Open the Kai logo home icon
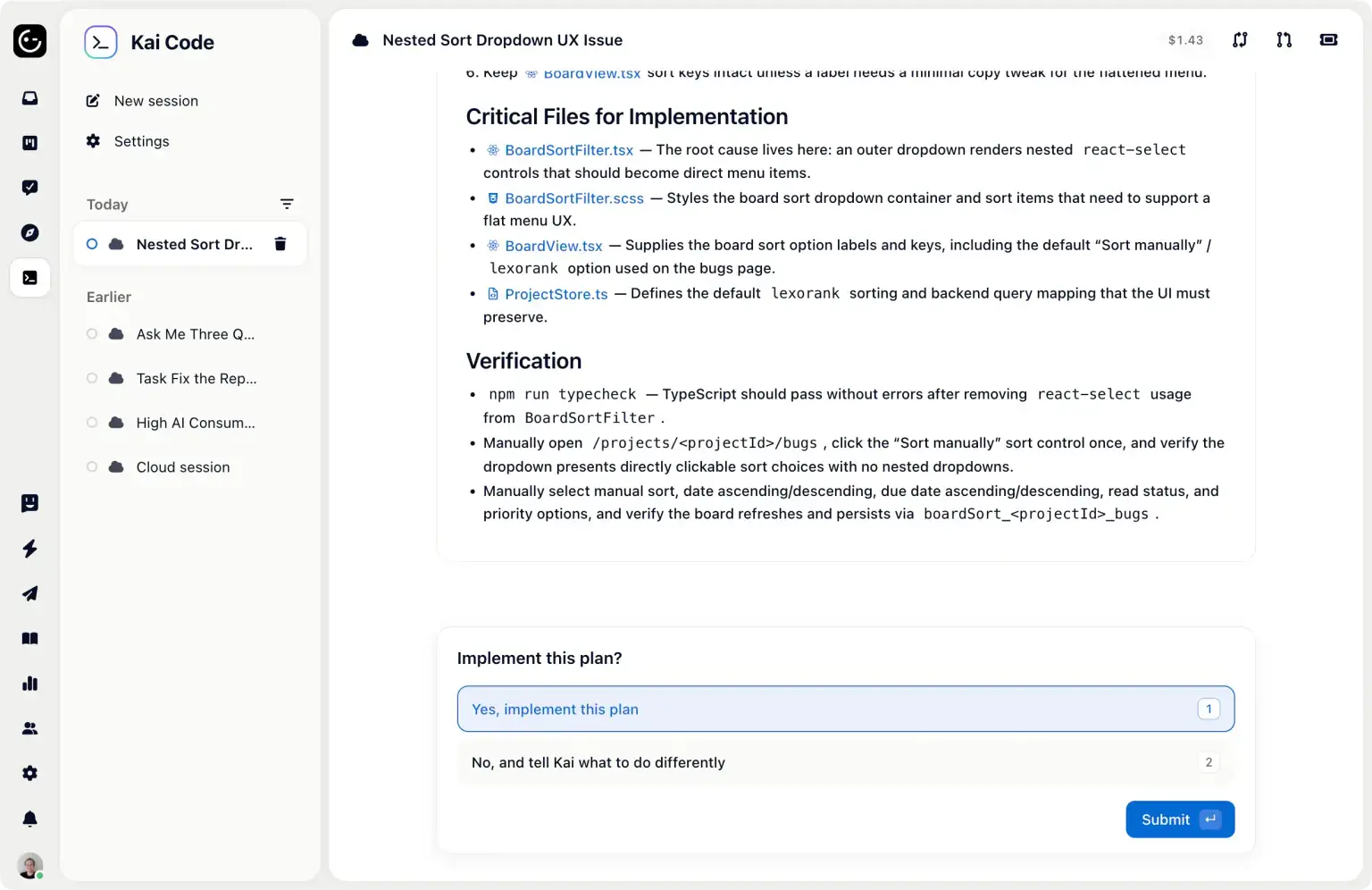The width and height of the screenshot is (1372, 890). tap(29, 41)
